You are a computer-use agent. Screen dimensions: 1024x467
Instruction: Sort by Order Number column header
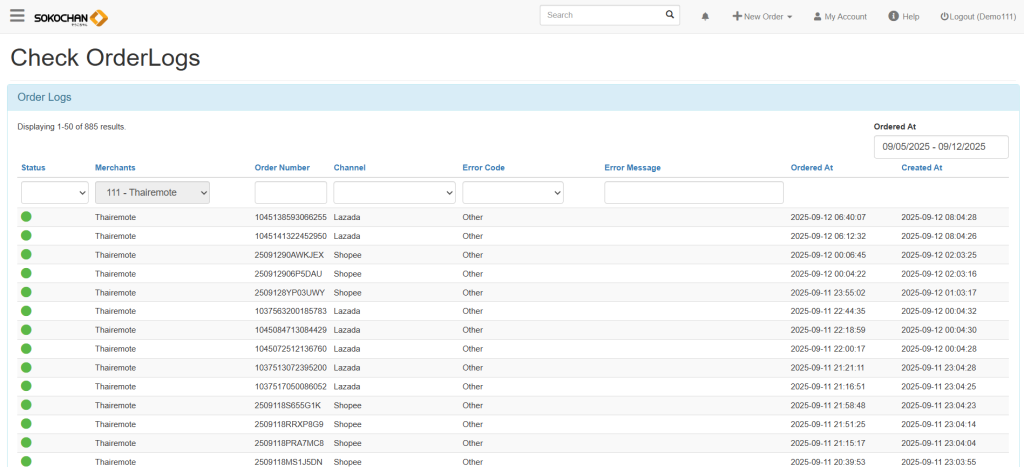tap(282, 167)
